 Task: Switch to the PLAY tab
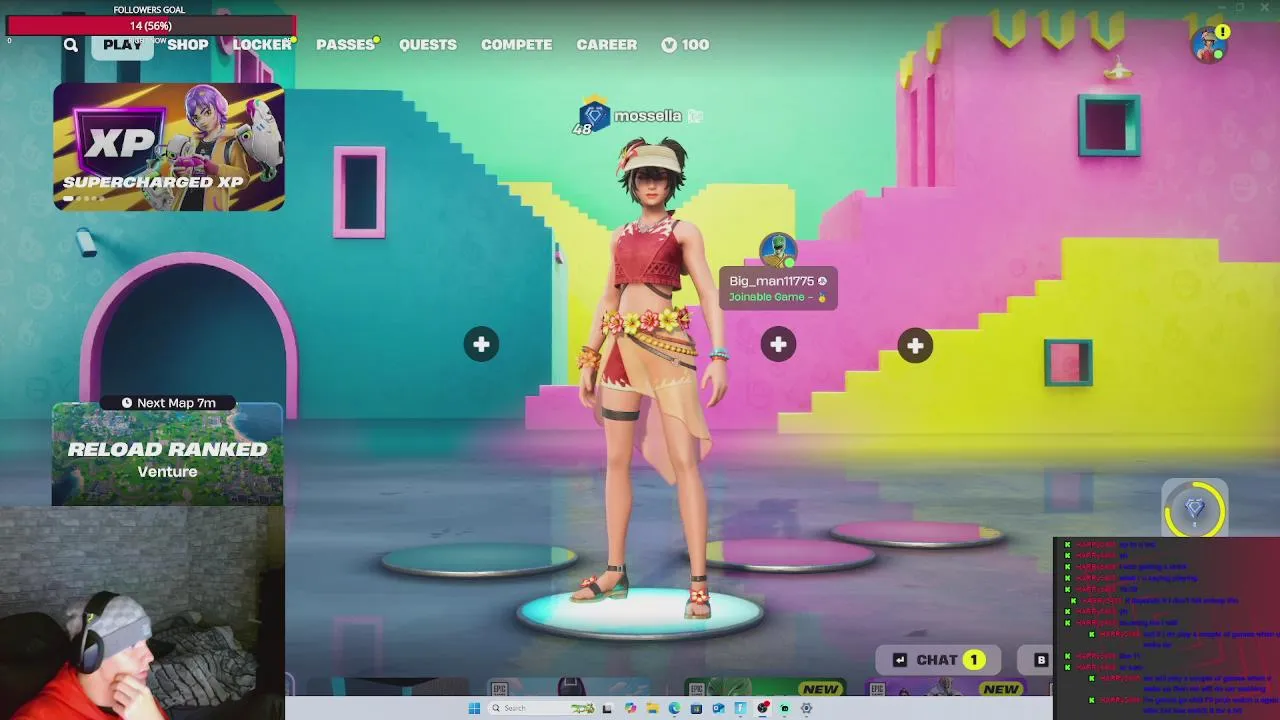click(122, 45)
